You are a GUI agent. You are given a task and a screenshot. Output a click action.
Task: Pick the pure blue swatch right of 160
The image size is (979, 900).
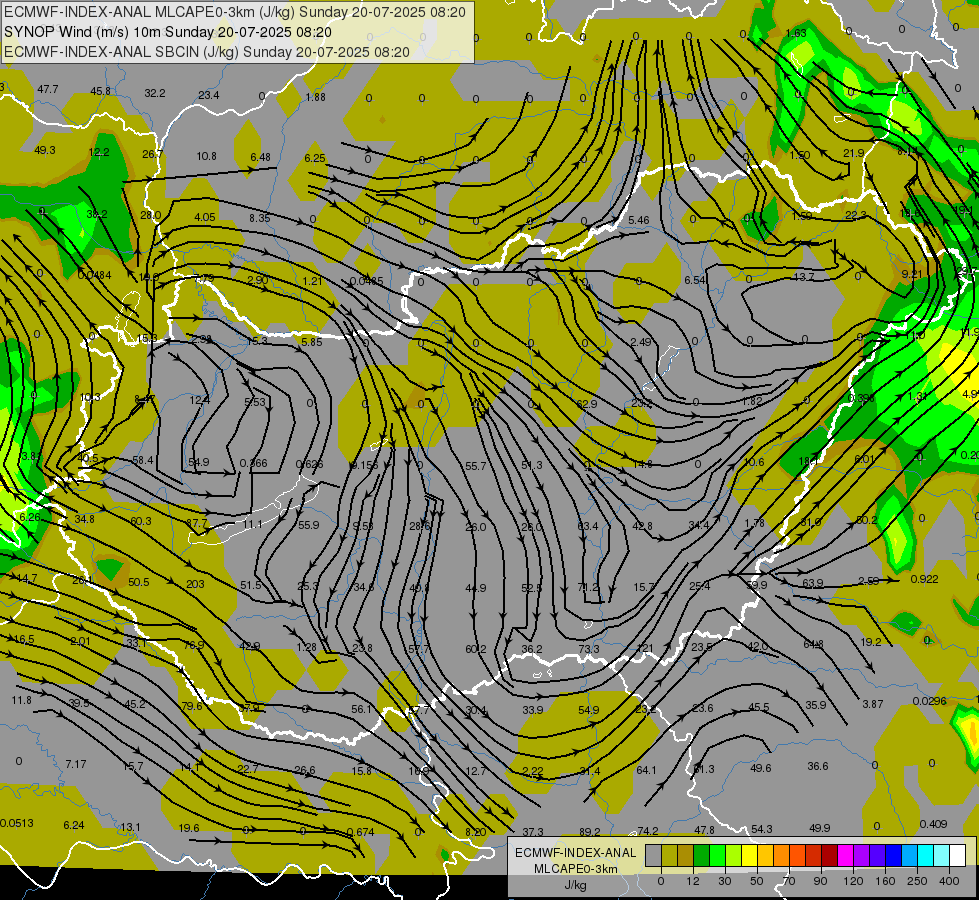[893, 855]
